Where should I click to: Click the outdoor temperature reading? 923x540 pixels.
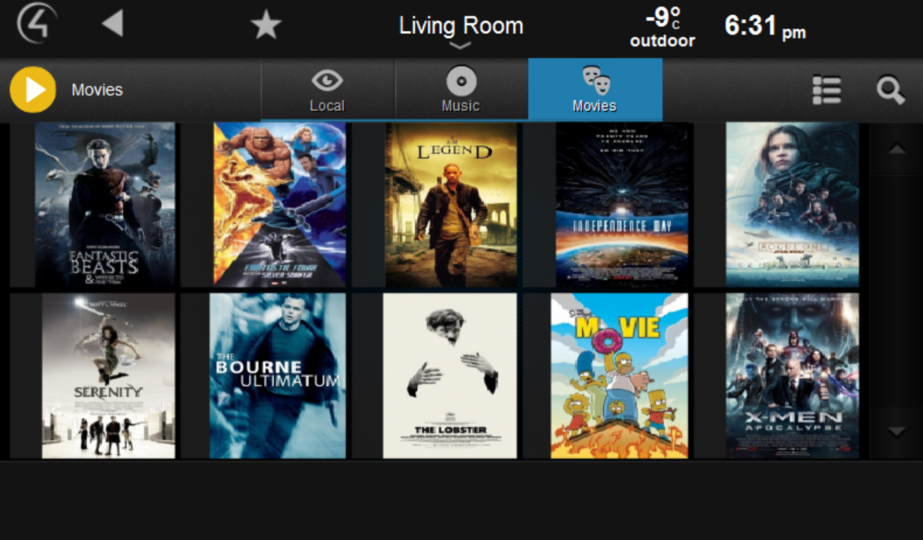coord(662,27)
